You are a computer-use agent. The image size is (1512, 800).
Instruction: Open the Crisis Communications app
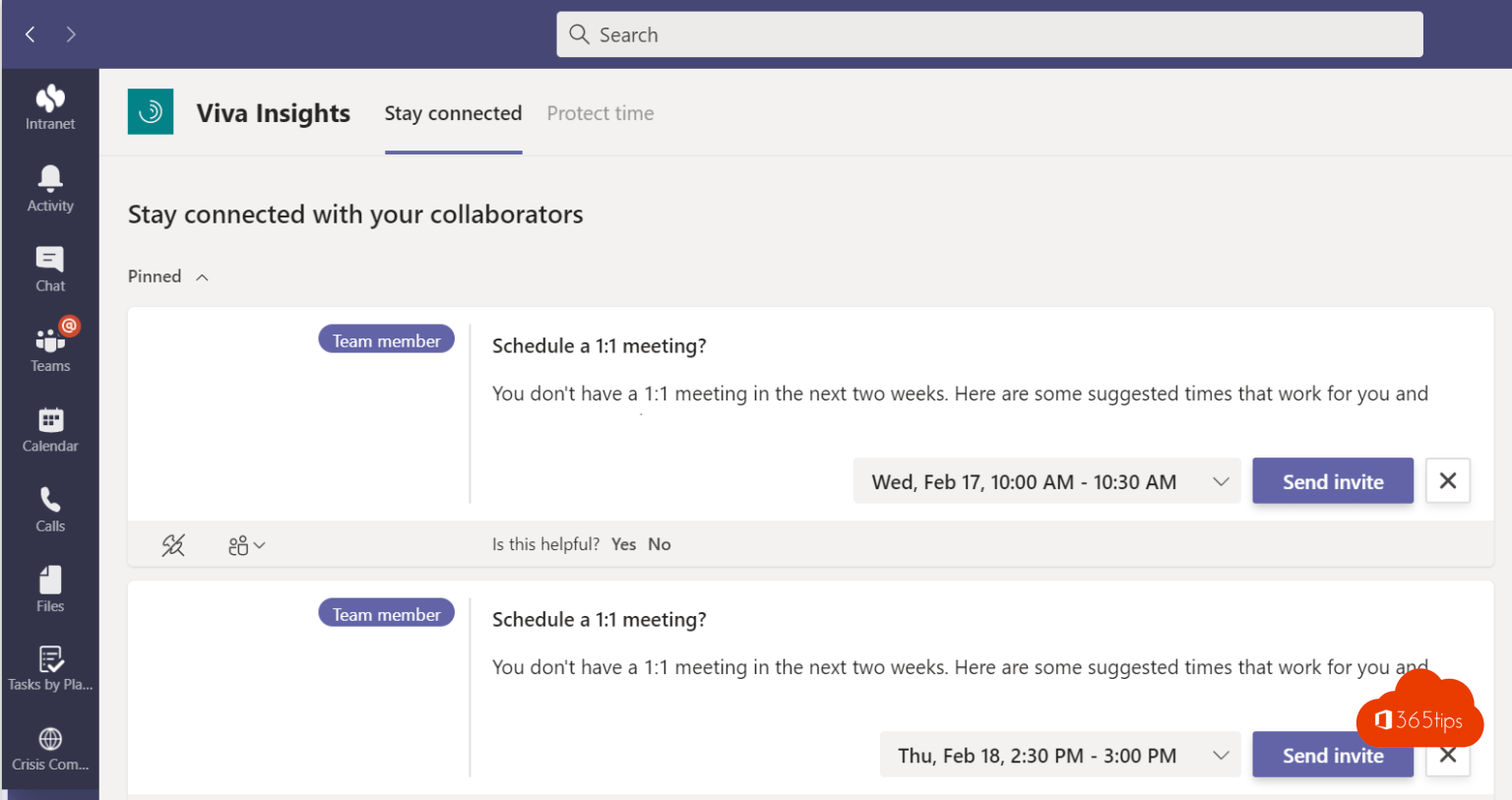tap(49, 746)
